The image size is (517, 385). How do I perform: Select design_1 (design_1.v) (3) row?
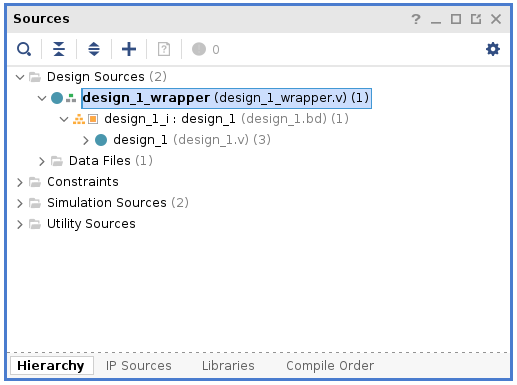pyautogui.click(x=192, y=140)
